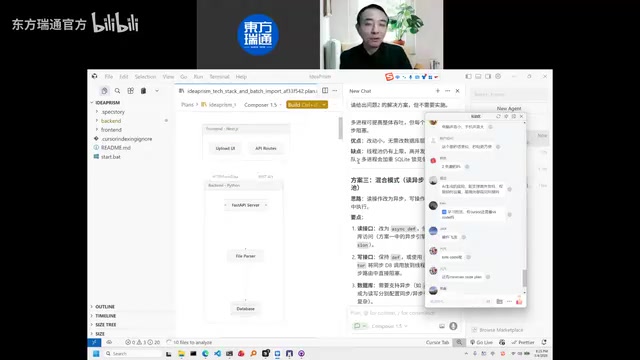Open Composer 1.5 dropdown below chat input

click(390, 326)
